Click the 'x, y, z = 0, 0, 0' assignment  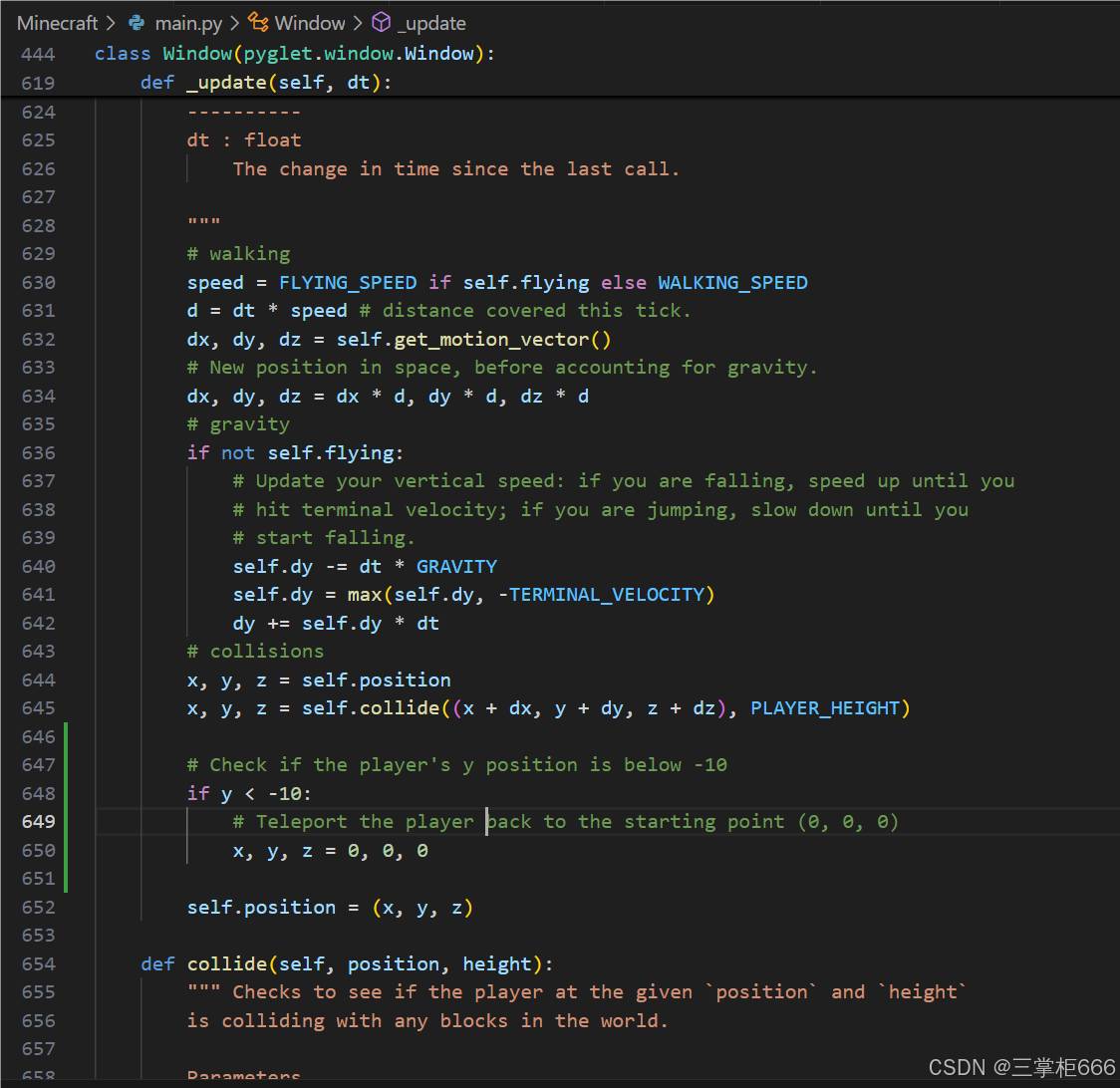click(331, 851)
